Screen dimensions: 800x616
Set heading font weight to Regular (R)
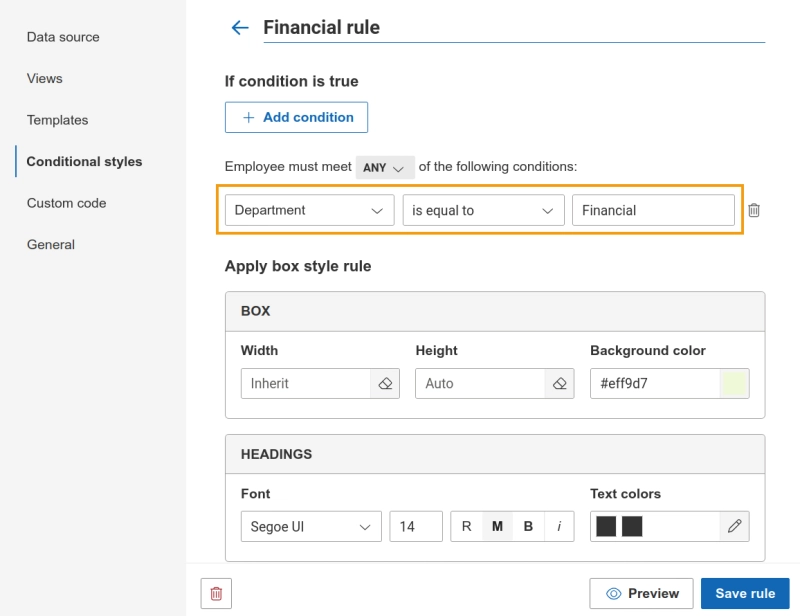click(x=466, y=526)
